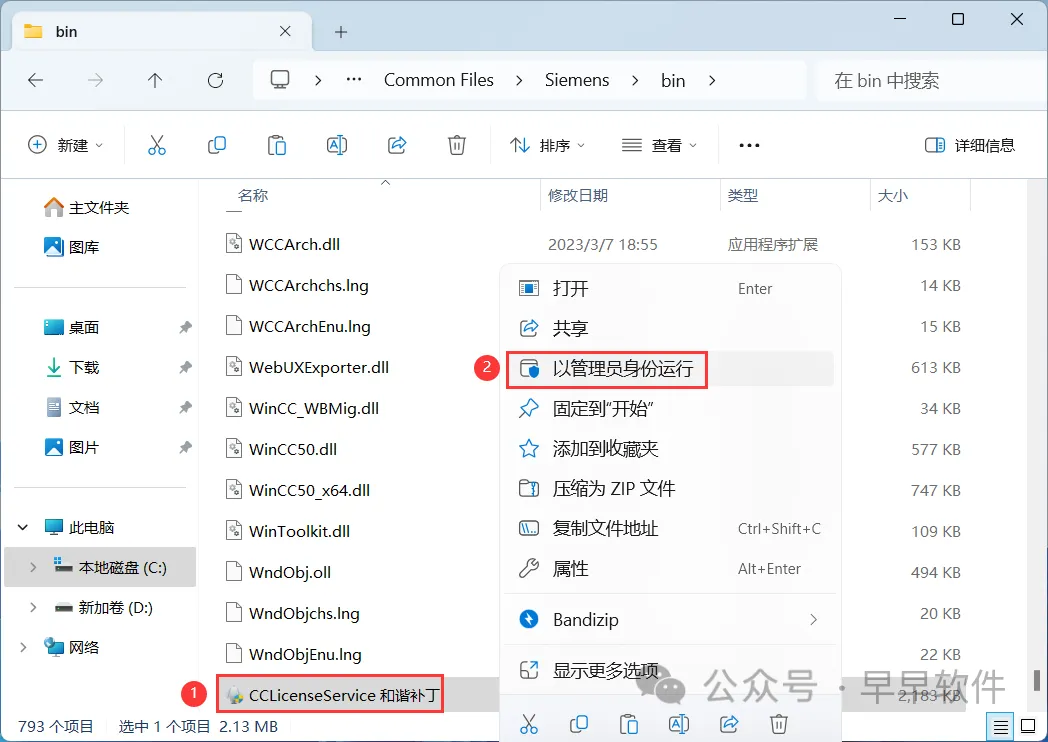
Task: Click the chevron after bin in the address bar
Action: [712, 81]
